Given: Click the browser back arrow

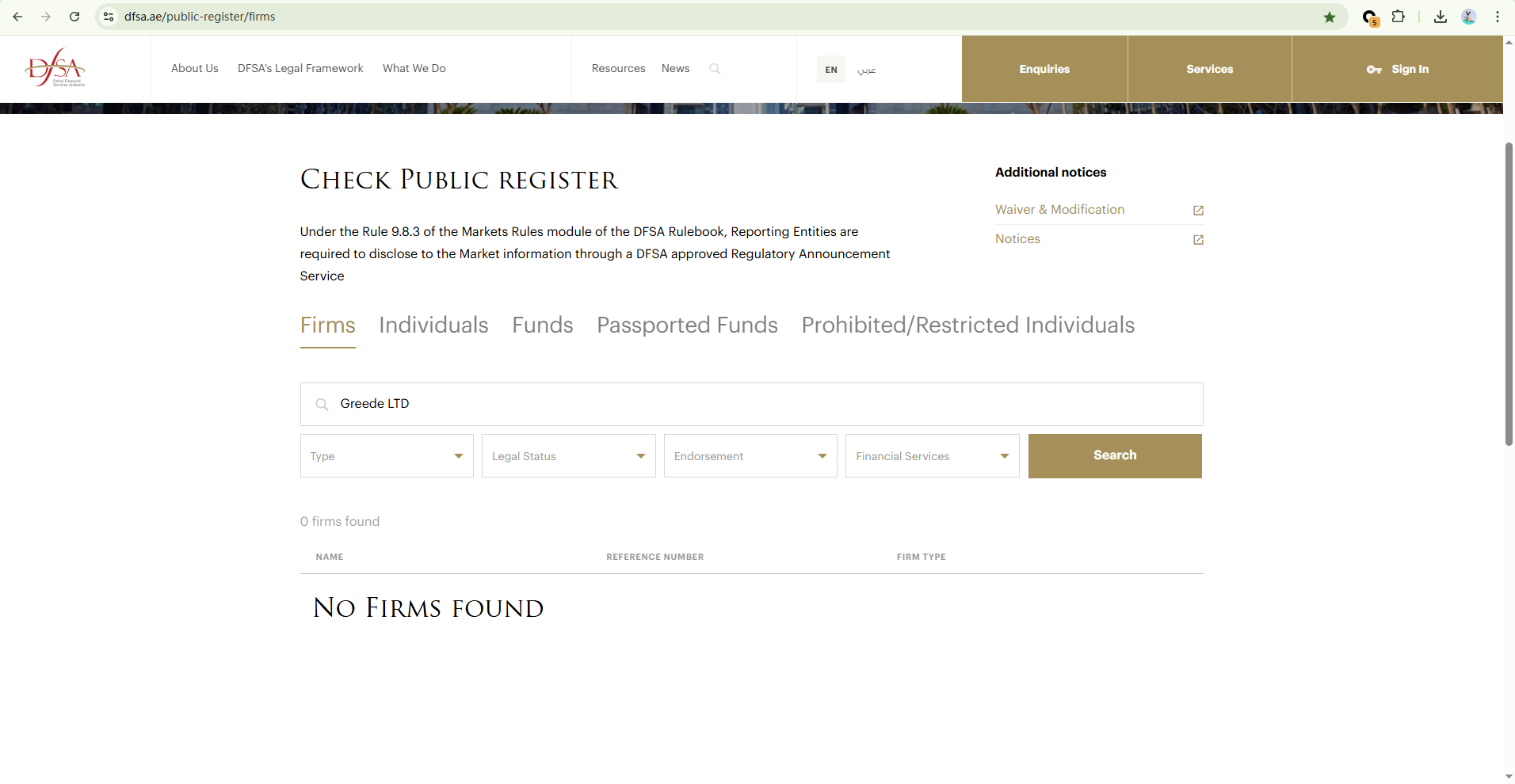Looking at the screenshot, I should coord(17,17).
